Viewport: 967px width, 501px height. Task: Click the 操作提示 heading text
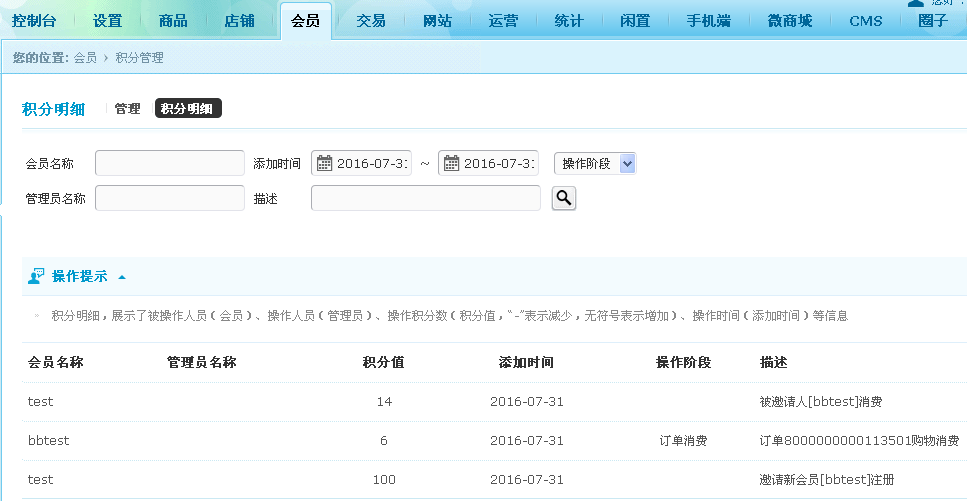80,276
